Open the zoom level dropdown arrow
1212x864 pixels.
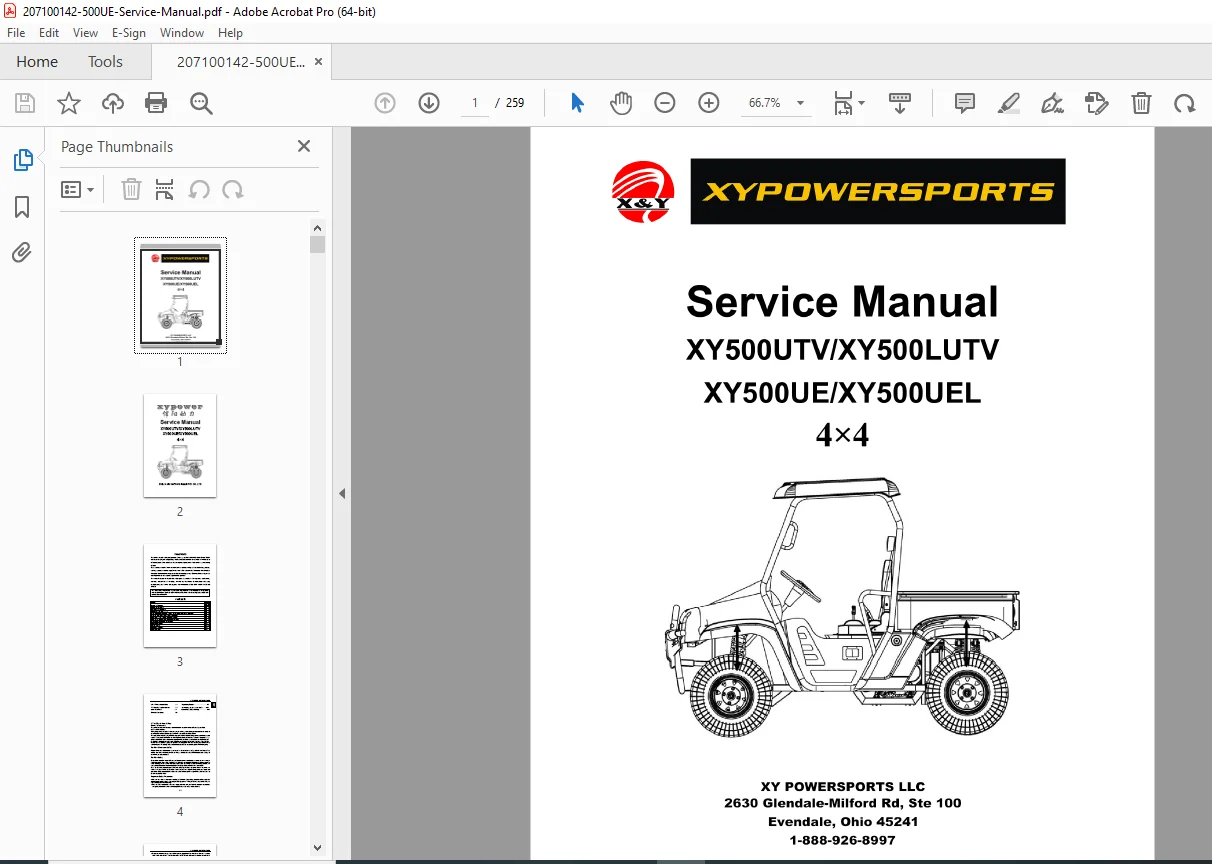coord(800,103)
